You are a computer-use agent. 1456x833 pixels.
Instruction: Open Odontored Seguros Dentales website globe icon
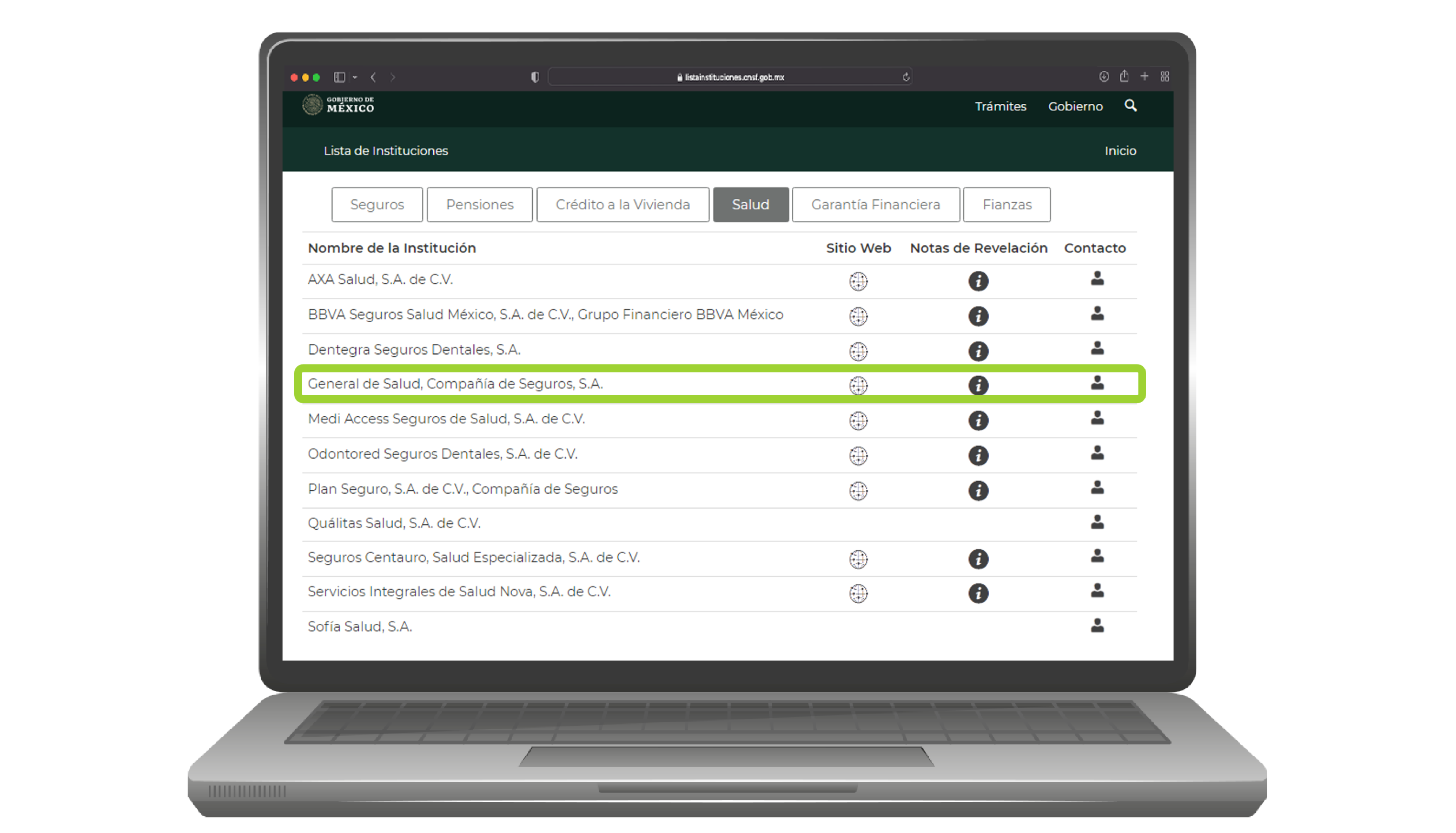pyautogui.click(x=858, y=455)
